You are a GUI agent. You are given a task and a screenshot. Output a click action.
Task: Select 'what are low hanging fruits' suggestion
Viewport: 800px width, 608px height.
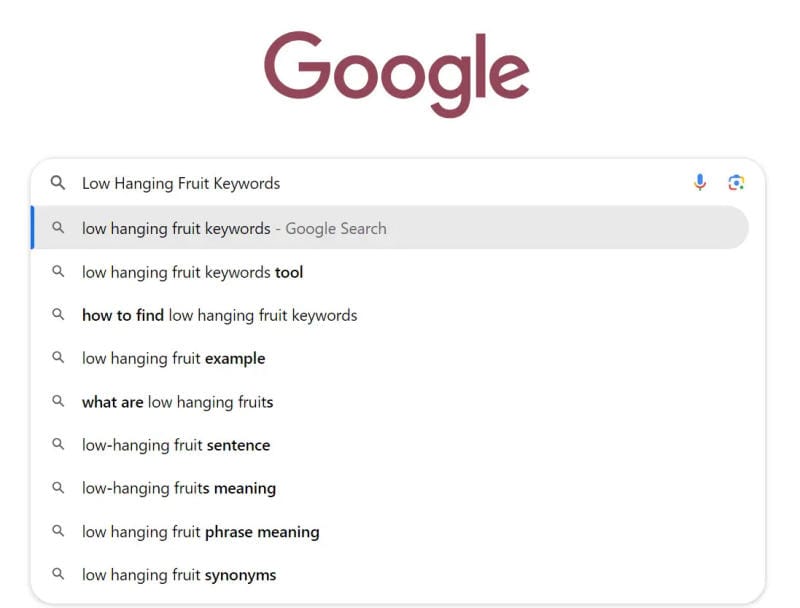pos(177,402)
